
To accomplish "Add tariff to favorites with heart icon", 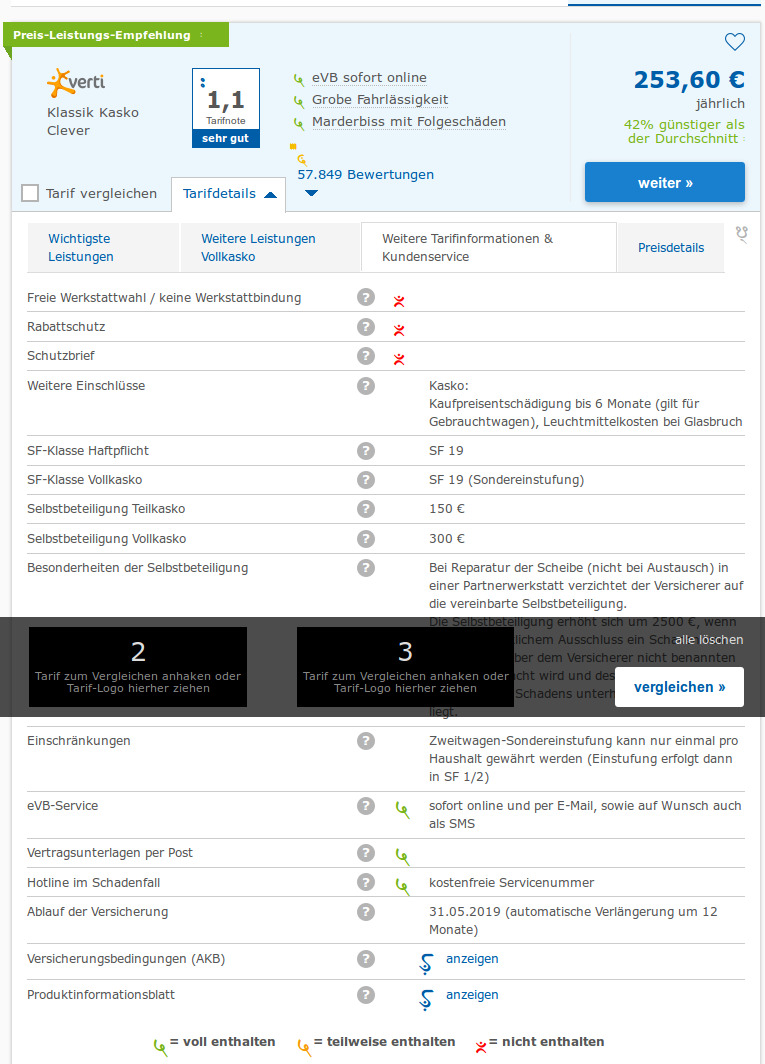I will coord(735,42).
